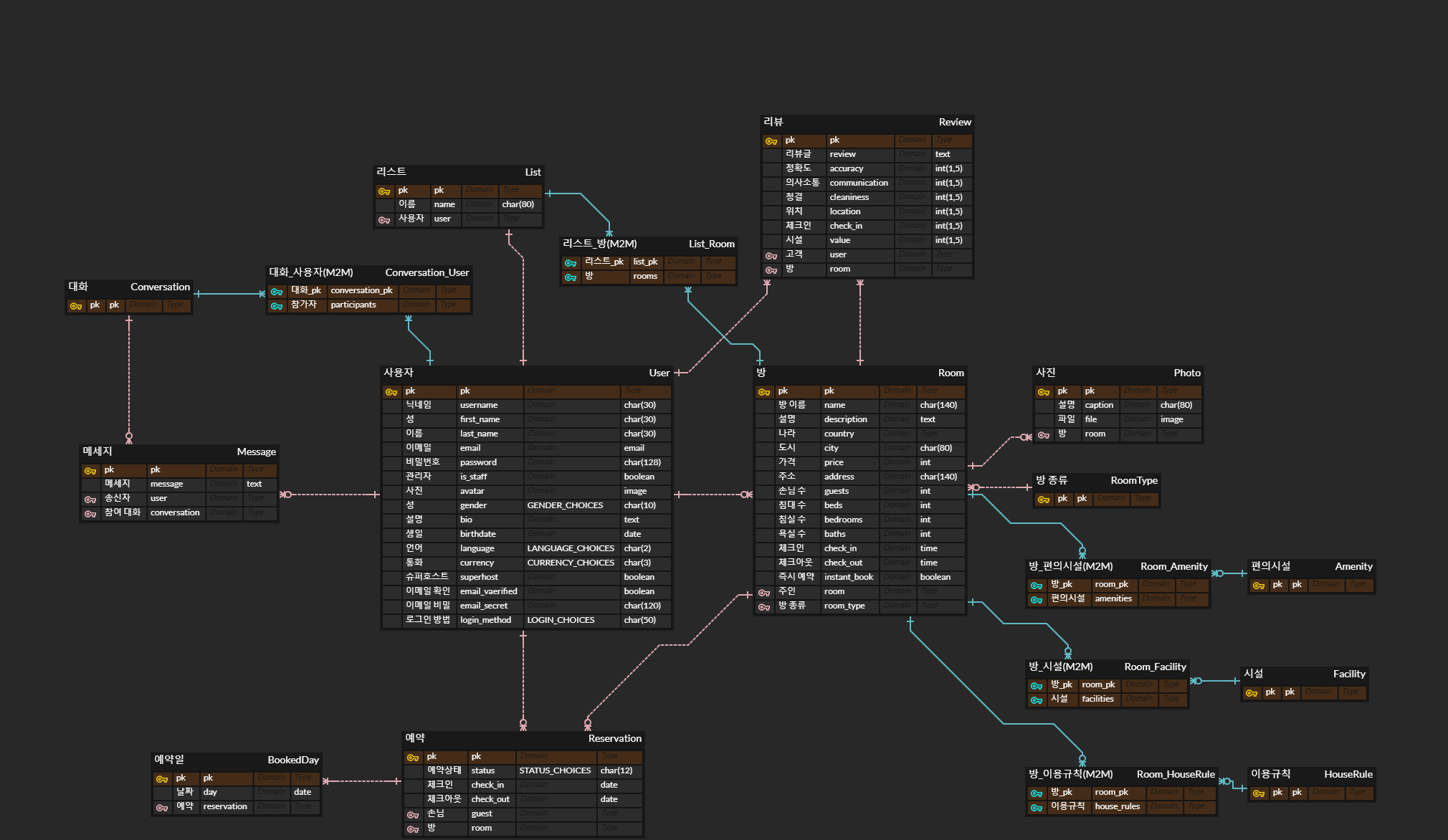Click primary key icon in Reservation table

click(x=413, y=757)
